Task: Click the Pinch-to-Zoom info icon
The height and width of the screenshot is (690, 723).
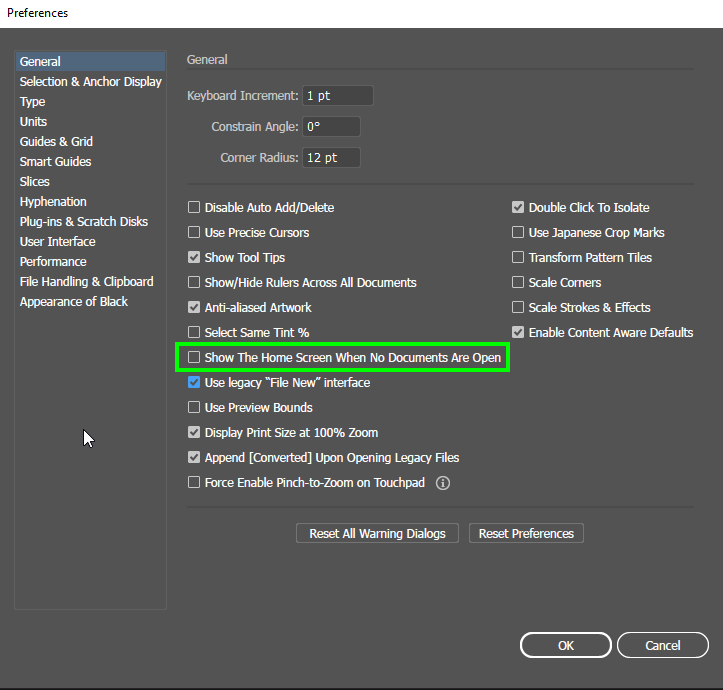Action: click(443, 483)
